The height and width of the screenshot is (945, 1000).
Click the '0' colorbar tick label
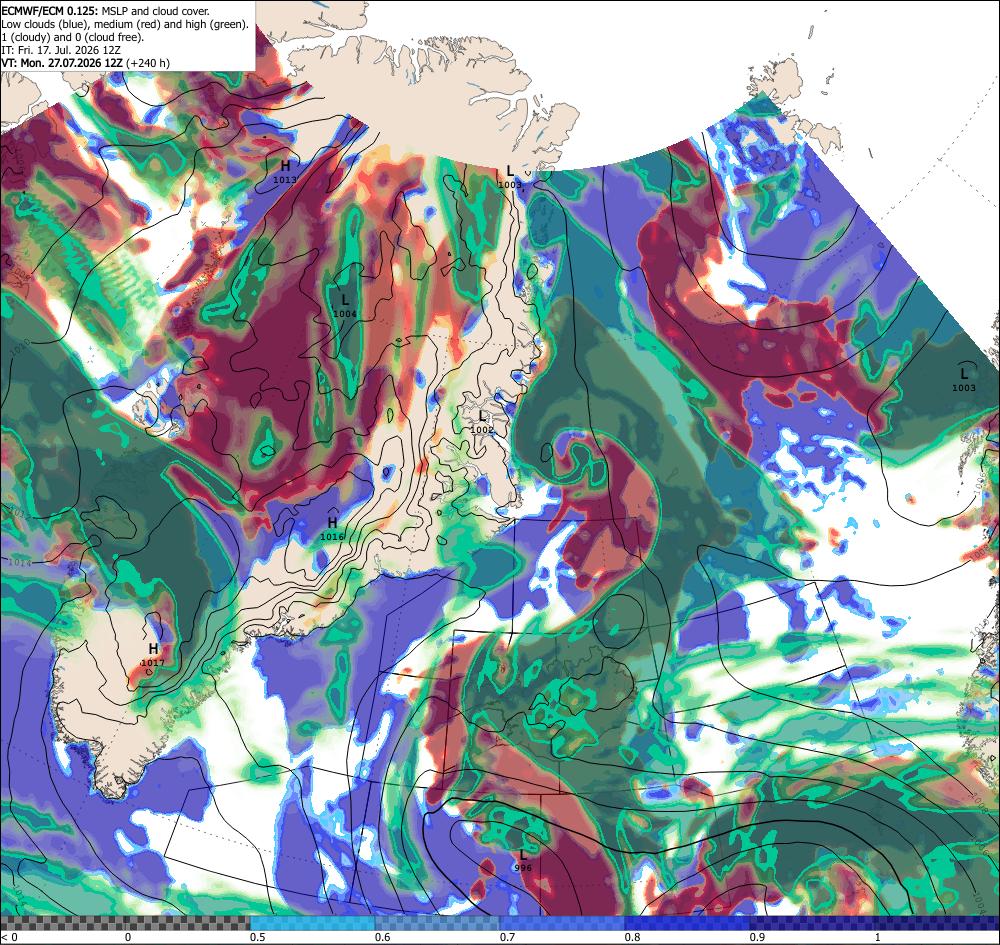coord(128,937)
